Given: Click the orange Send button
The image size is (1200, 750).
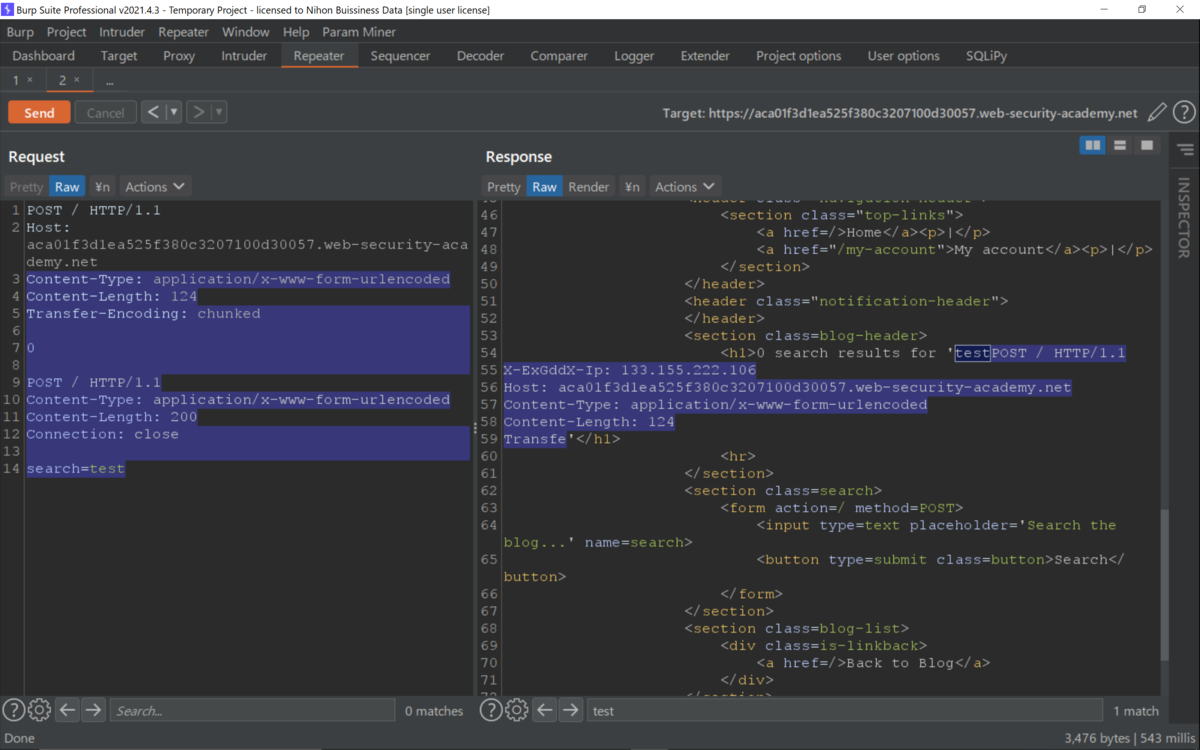Looking at the screenshot, I should (x=39, y=113).
